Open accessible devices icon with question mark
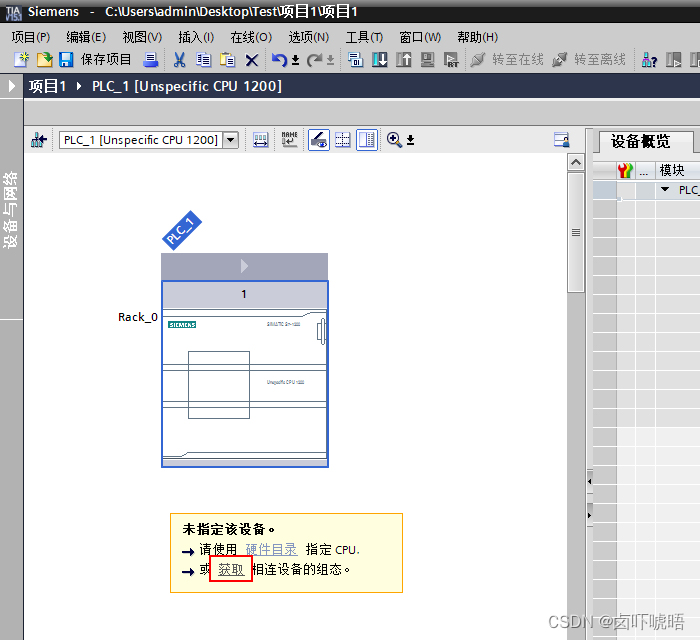The image size is (700, 640). 649,59
